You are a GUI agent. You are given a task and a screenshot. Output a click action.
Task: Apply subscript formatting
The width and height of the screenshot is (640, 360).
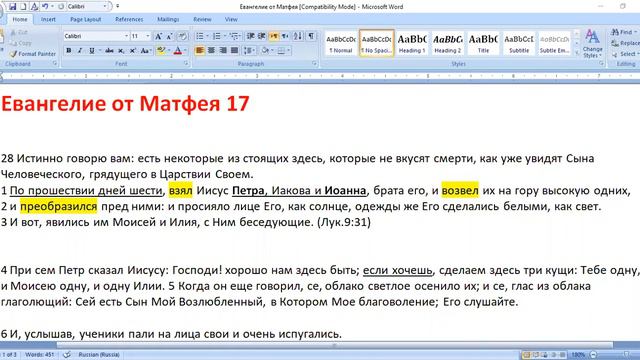(x=121, y=51)
